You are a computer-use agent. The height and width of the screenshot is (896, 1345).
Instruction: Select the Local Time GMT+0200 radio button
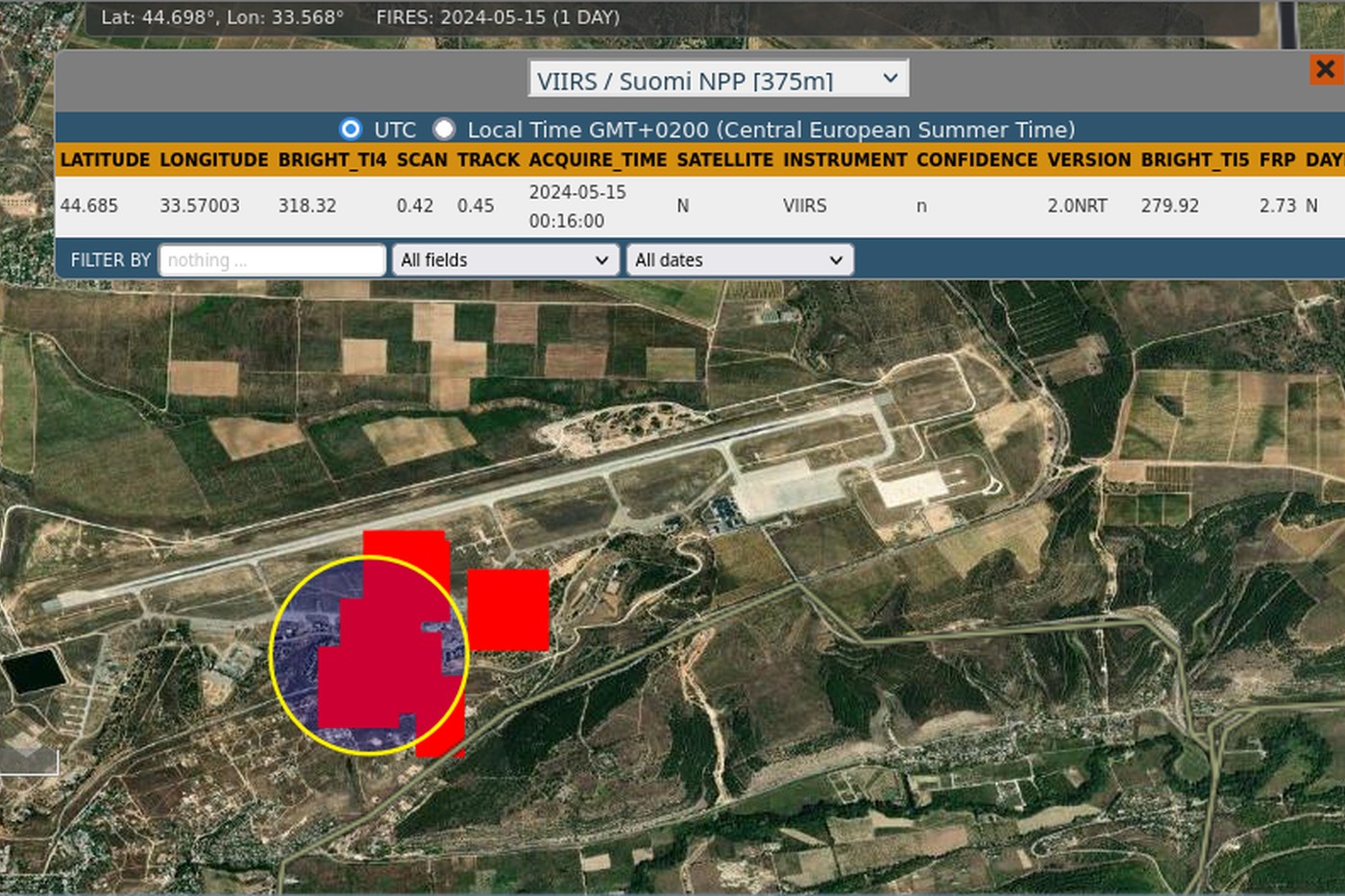pyautogui.click(x=444, y=129)
